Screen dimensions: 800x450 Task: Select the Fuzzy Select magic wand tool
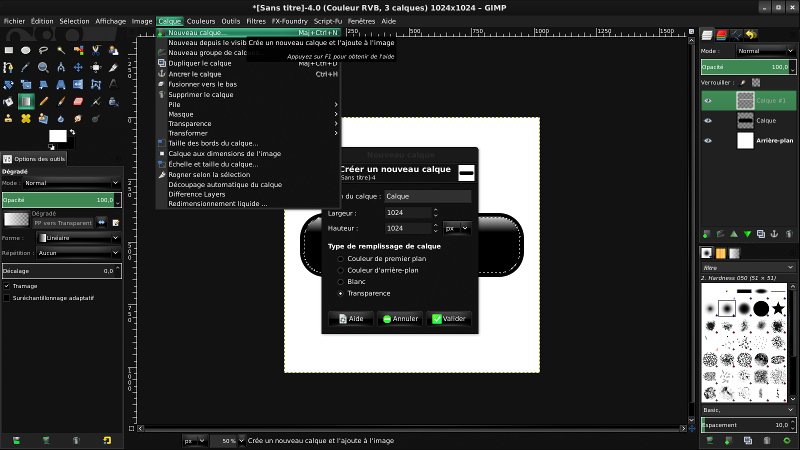click(61, 50)
